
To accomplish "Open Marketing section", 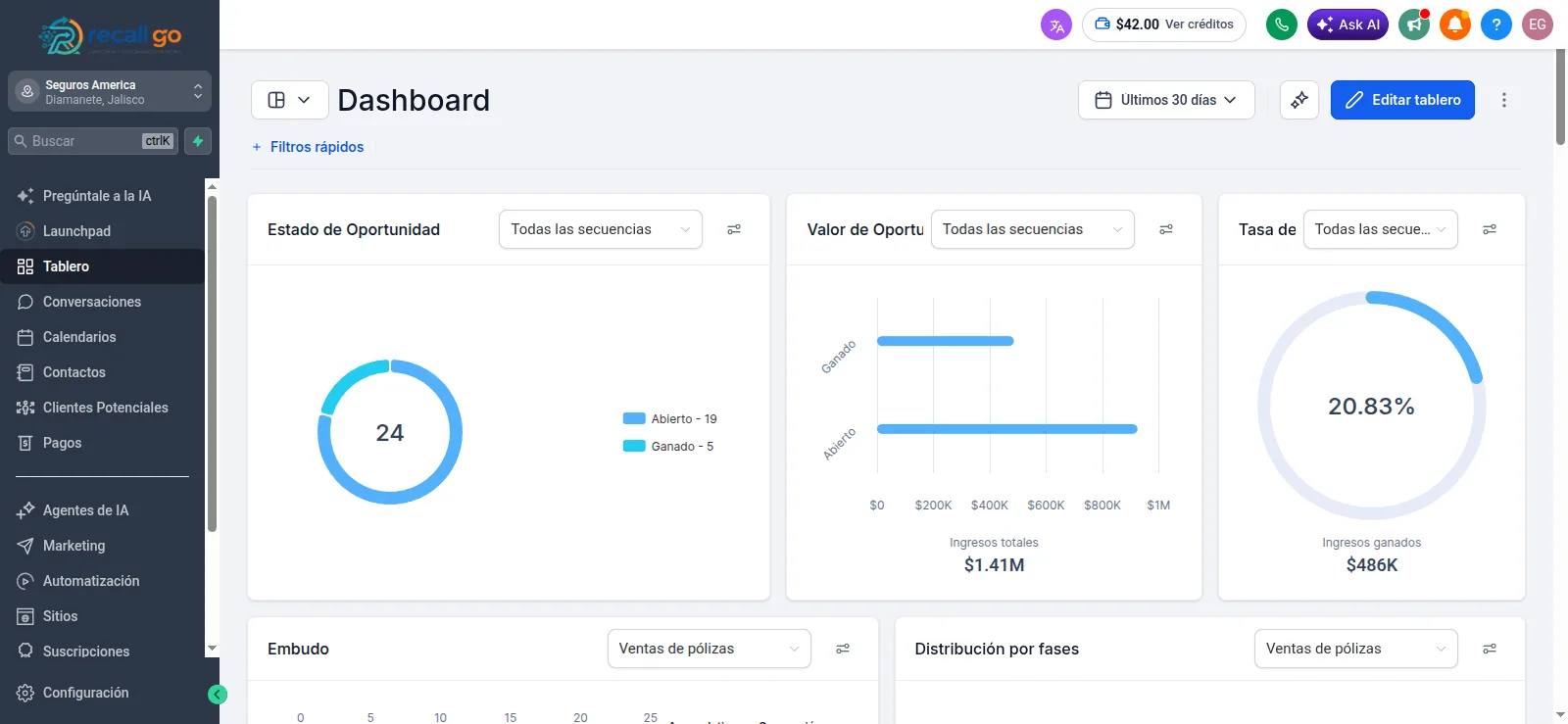I will tap(102, 546).
